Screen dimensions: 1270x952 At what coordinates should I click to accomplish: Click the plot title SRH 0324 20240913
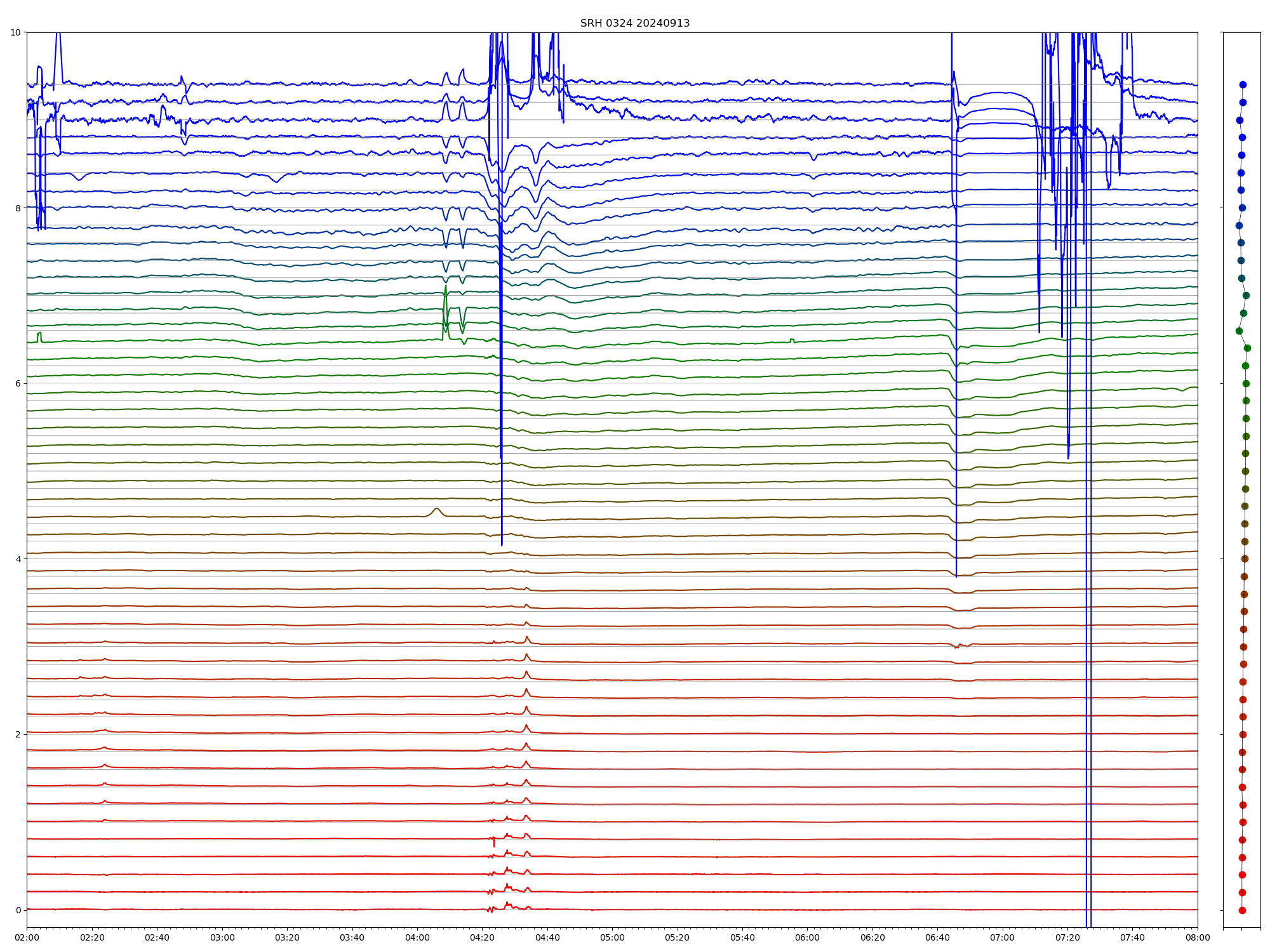pos(634,23)
